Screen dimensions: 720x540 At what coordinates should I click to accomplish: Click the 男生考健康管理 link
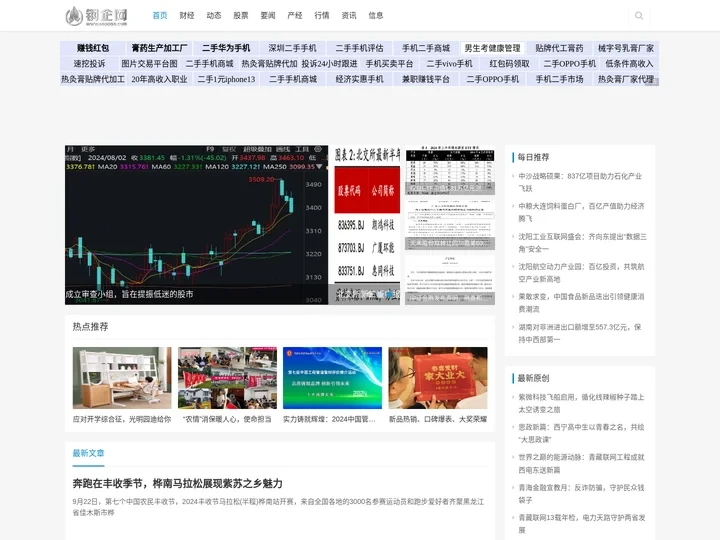coord(492,48)
